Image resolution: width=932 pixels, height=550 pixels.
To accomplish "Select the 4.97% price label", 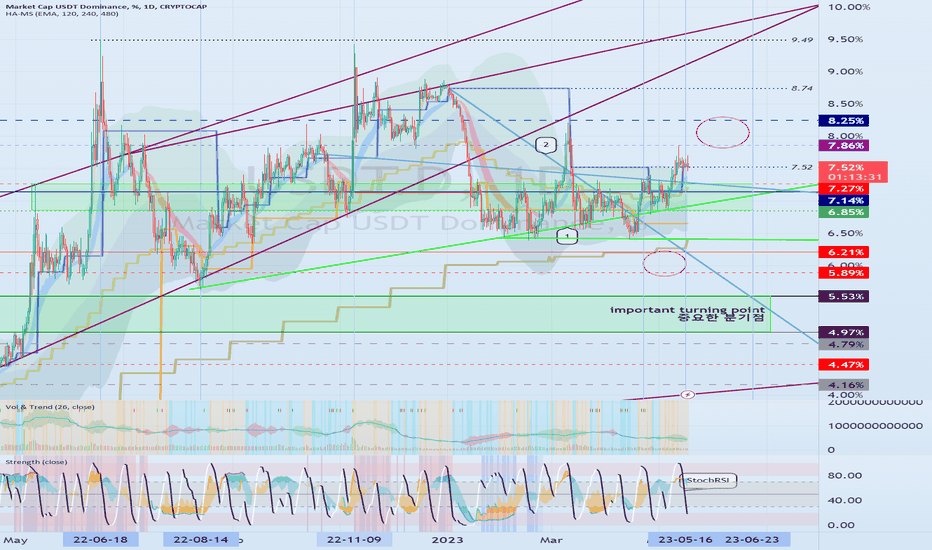I will point(843,332).
